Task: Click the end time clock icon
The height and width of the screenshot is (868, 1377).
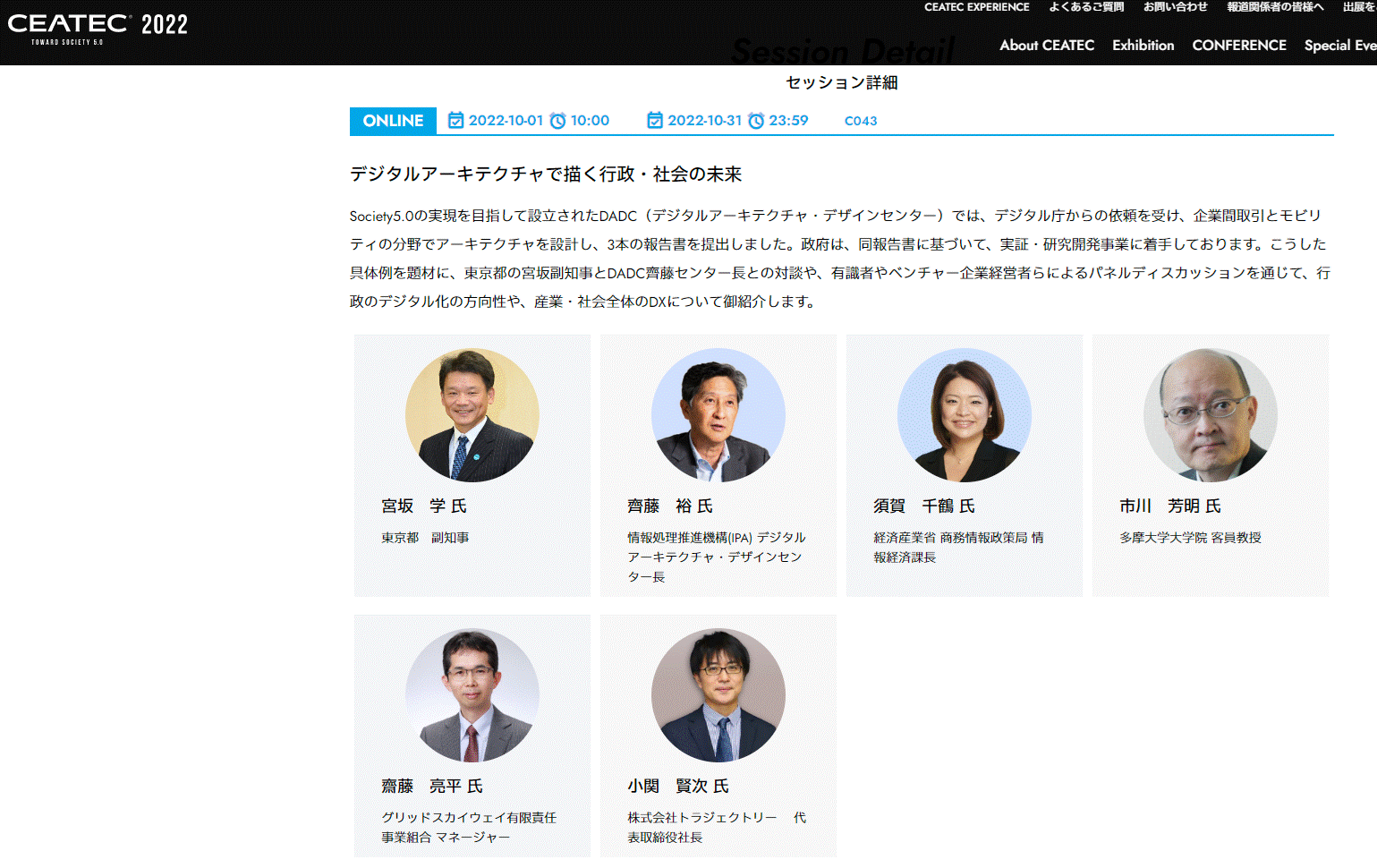Action: tap(756, 121)
